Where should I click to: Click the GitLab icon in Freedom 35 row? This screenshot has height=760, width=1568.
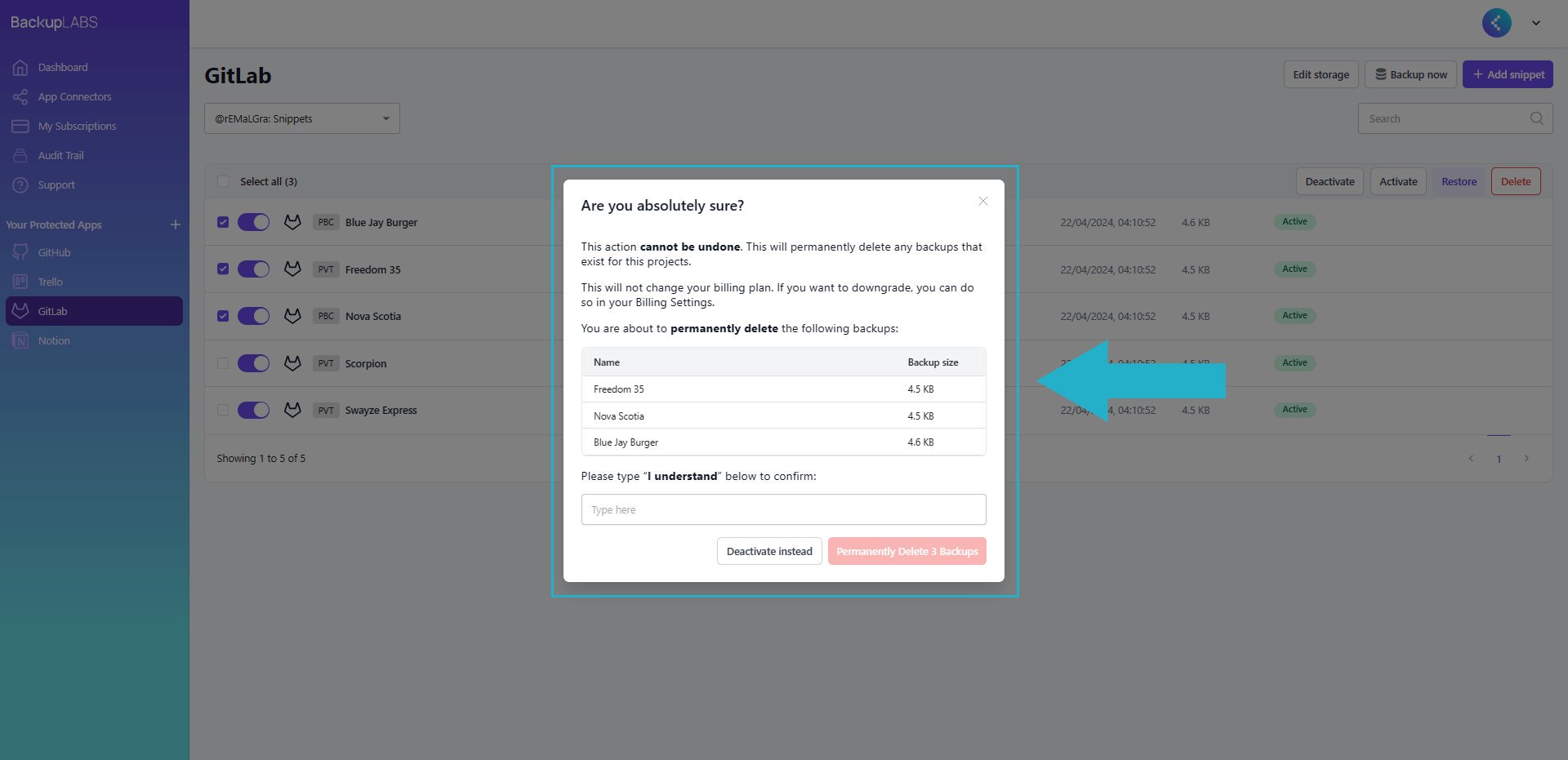point(292,269)
